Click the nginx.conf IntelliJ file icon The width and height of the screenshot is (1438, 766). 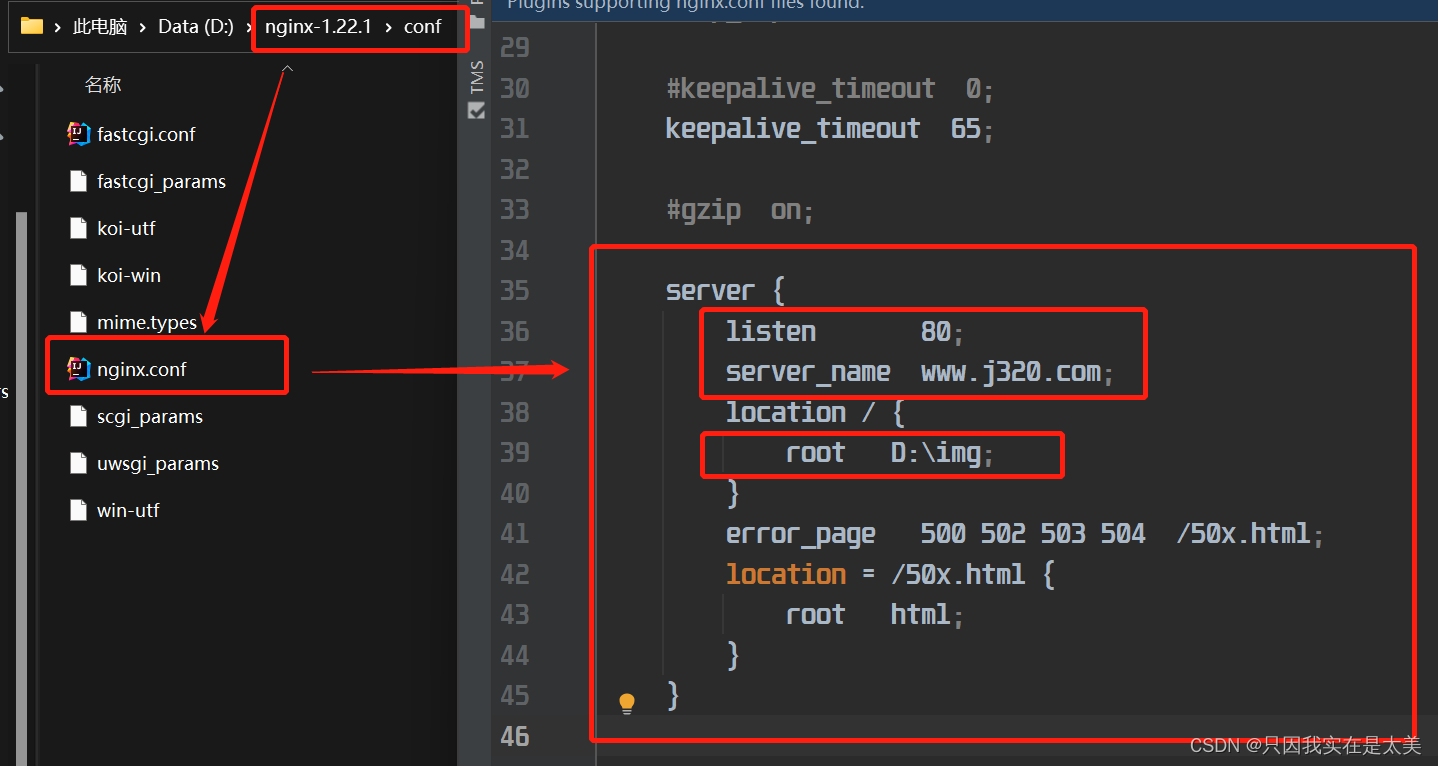[x=78, y=369]
